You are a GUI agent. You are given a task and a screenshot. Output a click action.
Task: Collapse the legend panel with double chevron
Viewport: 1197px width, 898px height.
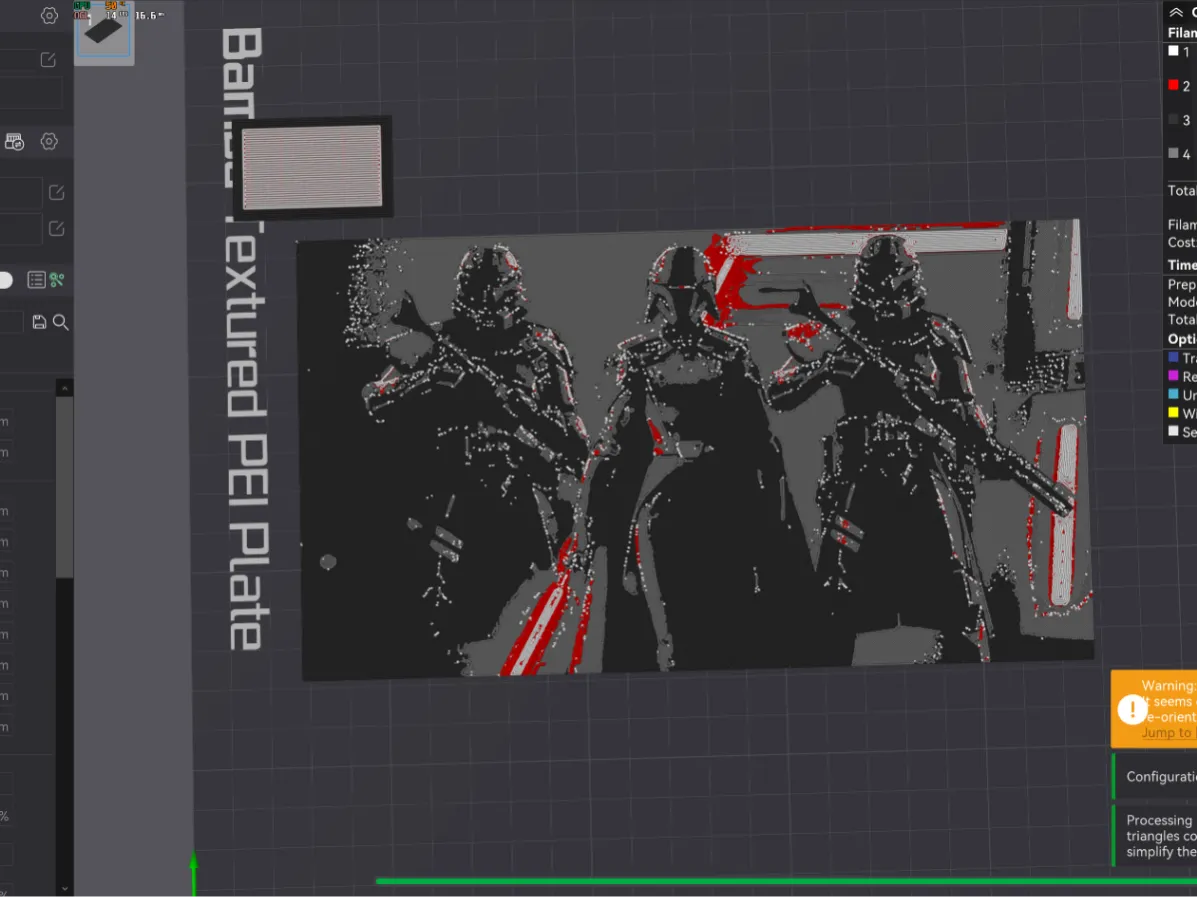(1176, 12)
